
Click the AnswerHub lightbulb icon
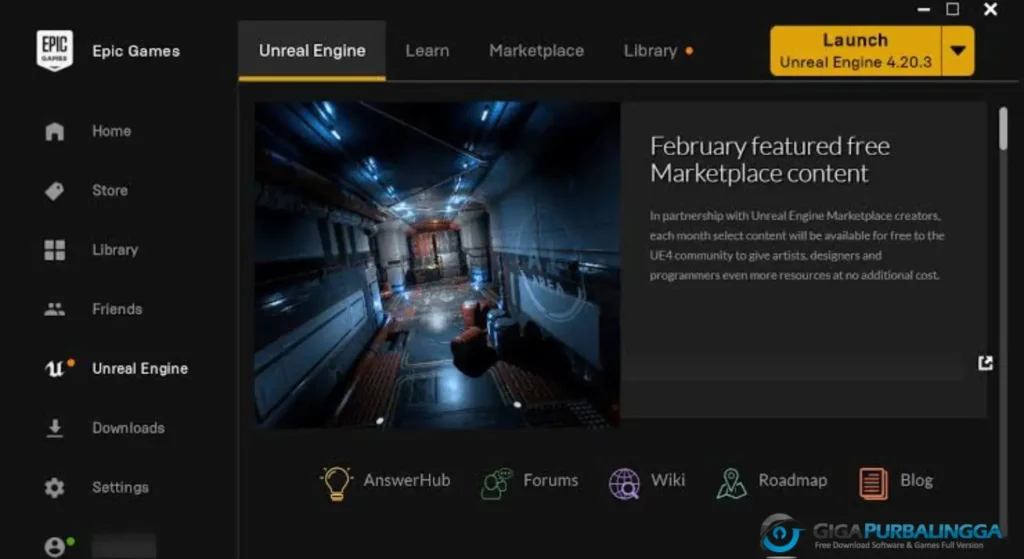(336, 484)
